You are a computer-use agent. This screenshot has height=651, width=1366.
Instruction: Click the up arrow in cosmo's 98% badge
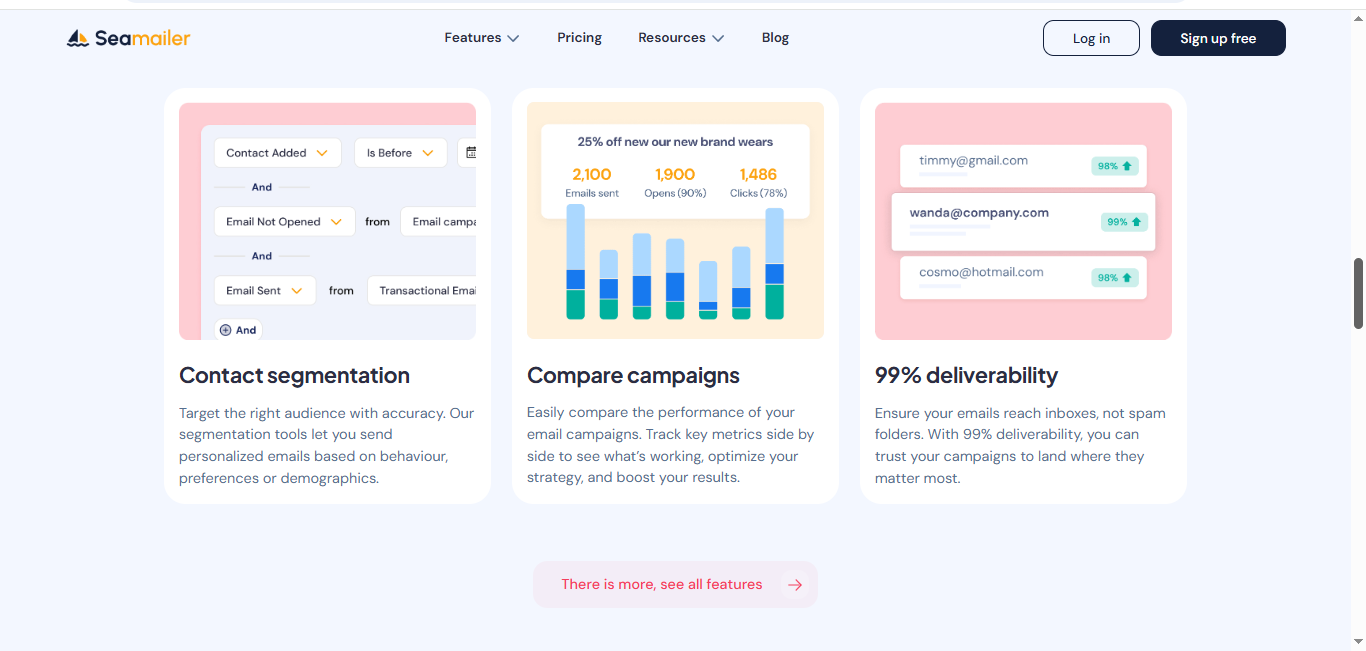(1127, 278)
